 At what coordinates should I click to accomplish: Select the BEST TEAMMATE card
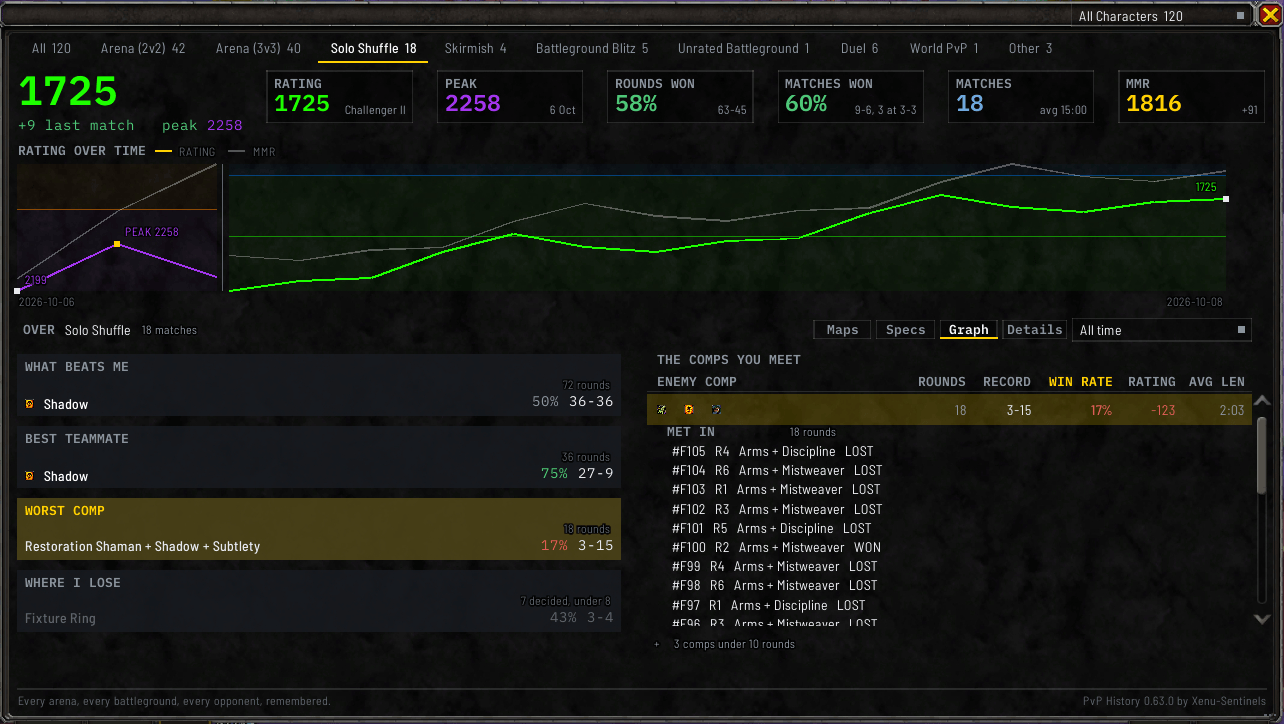(x=319, y=457)
